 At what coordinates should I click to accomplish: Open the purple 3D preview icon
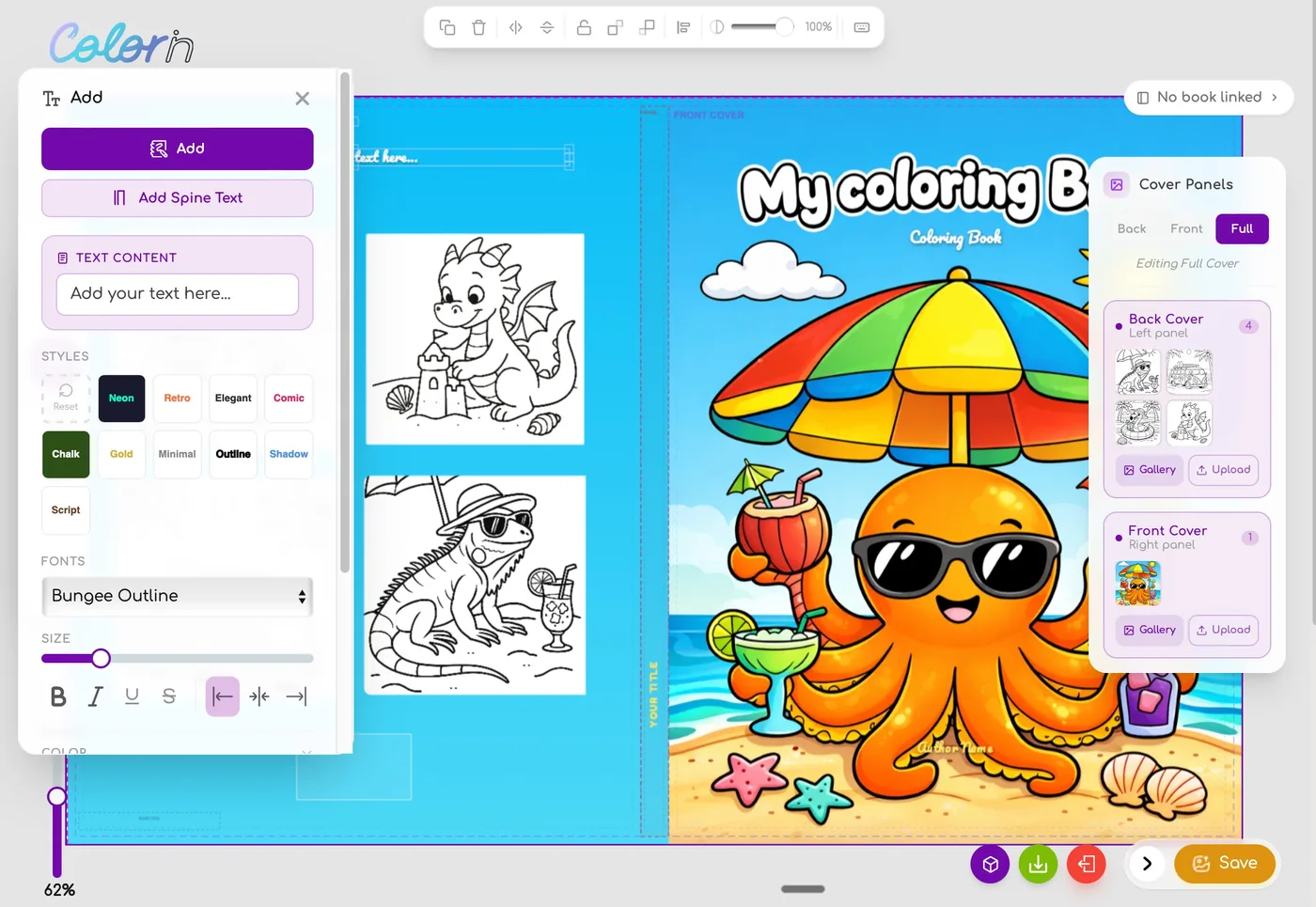click(x=989, y=864)
